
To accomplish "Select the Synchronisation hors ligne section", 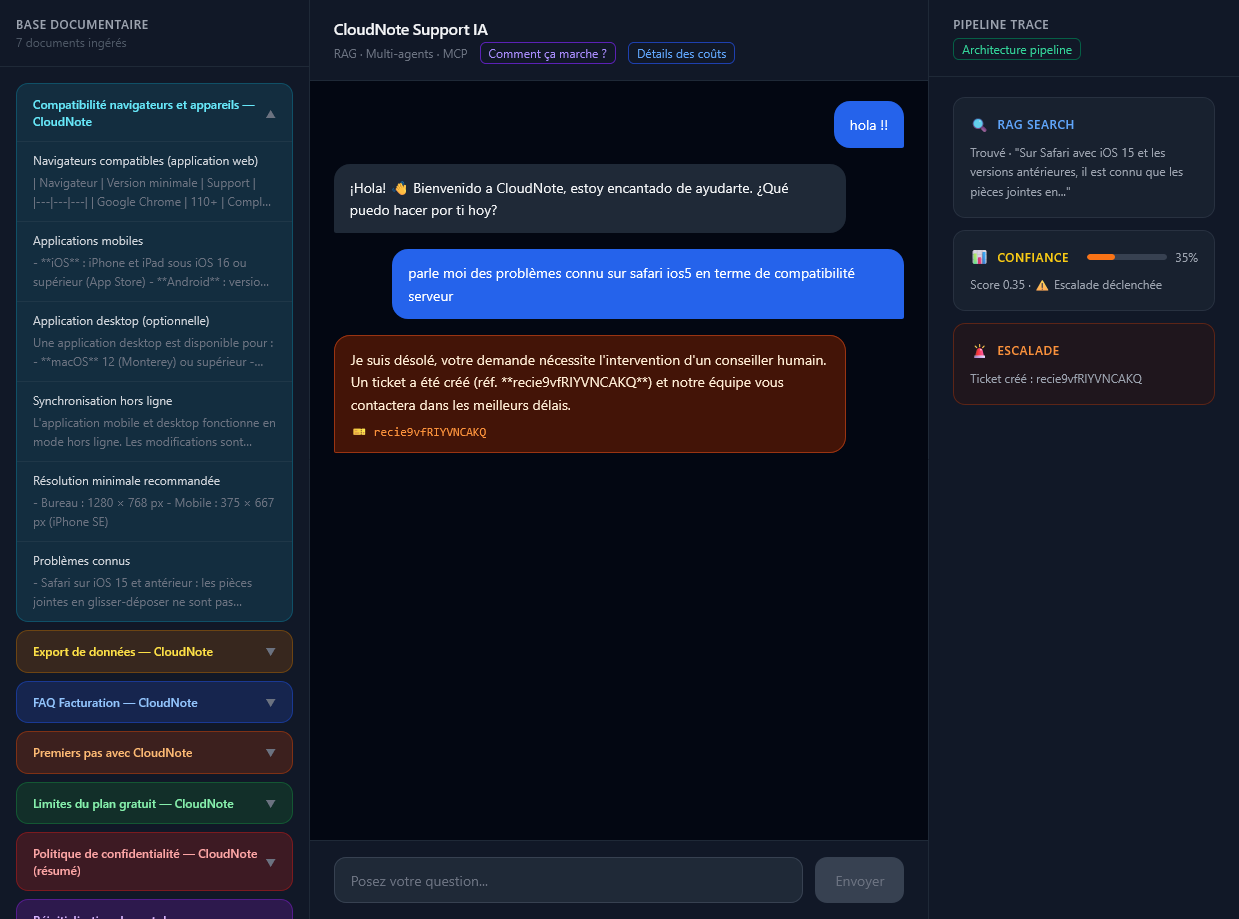I will [154, 421].
